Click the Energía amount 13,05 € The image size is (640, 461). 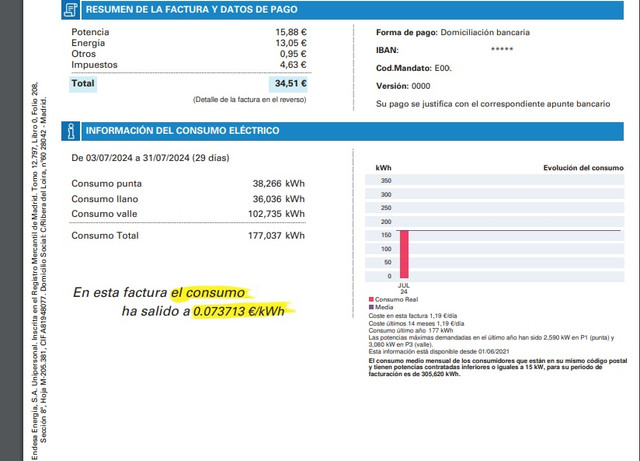pyautogui.click(x=291, y=43)
